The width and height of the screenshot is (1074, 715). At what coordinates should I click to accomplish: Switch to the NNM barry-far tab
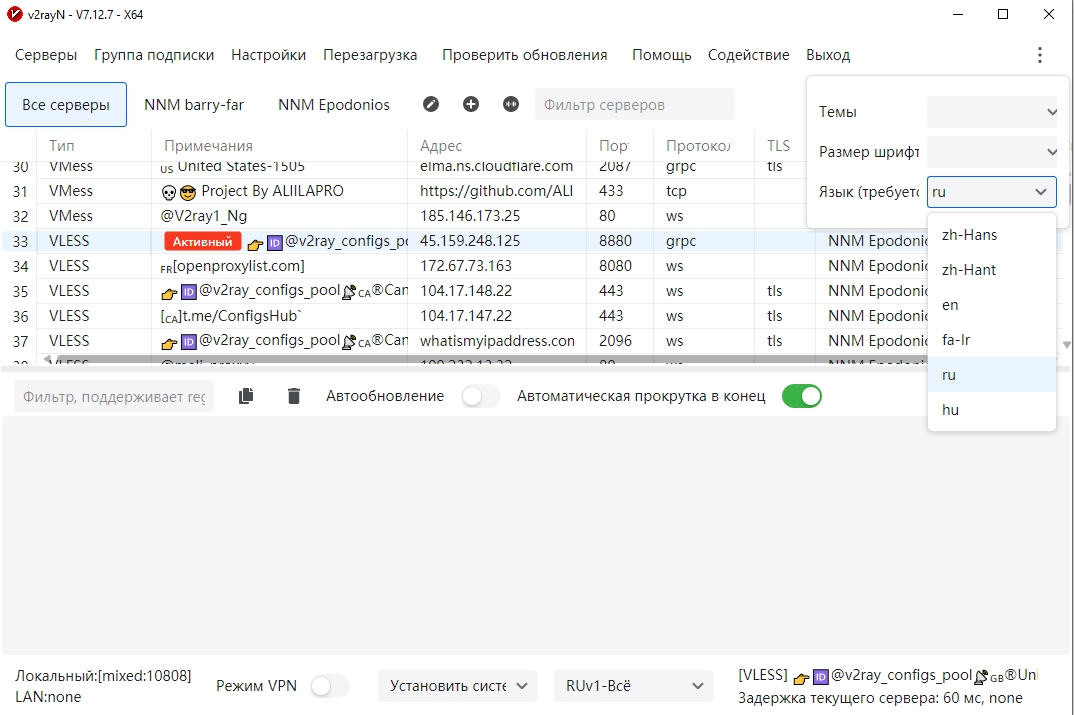[x=194, y=105]
